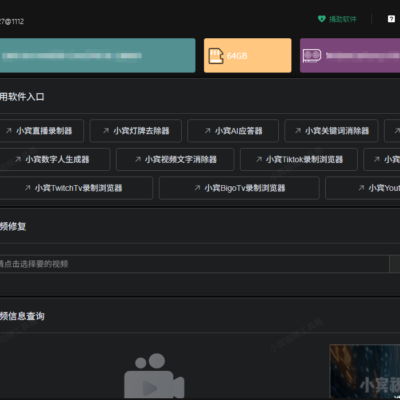This screenshot has width=400, height=400.
Task: Open the 捐助软件 link
Action: click(x=343, y=19)
